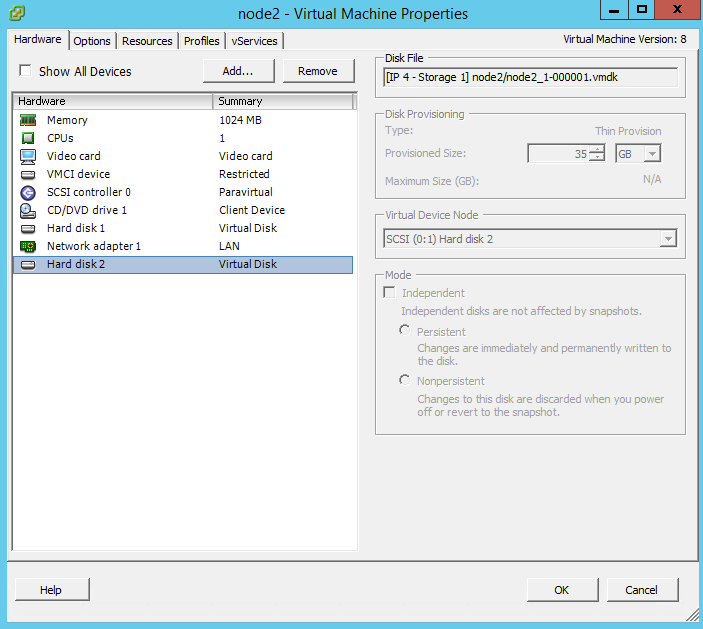
Task: Open the Virtual Device Node dropdown
Action: pos(668,239)
